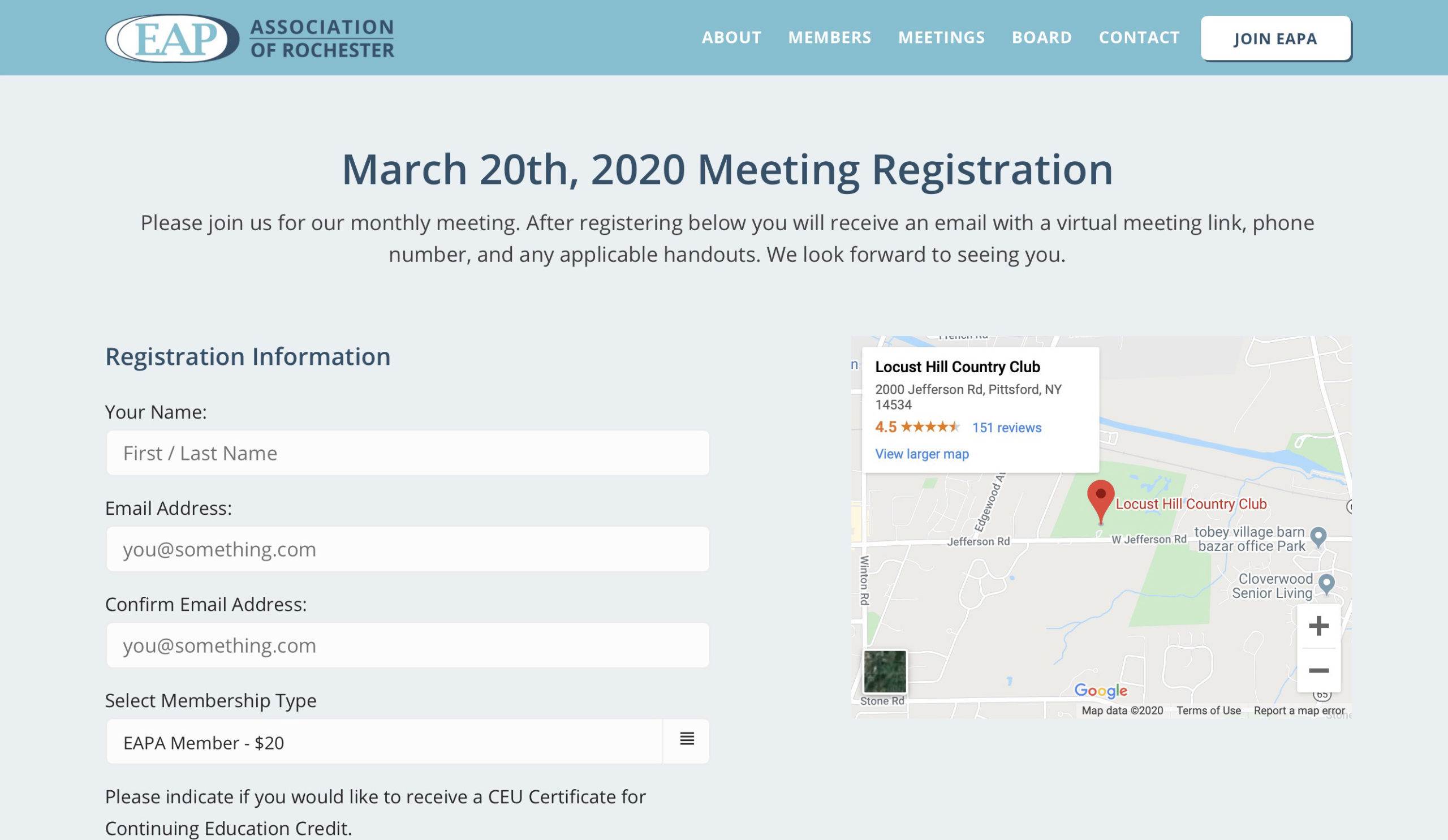Open the MEETINGS menu item

coord(941,38)
